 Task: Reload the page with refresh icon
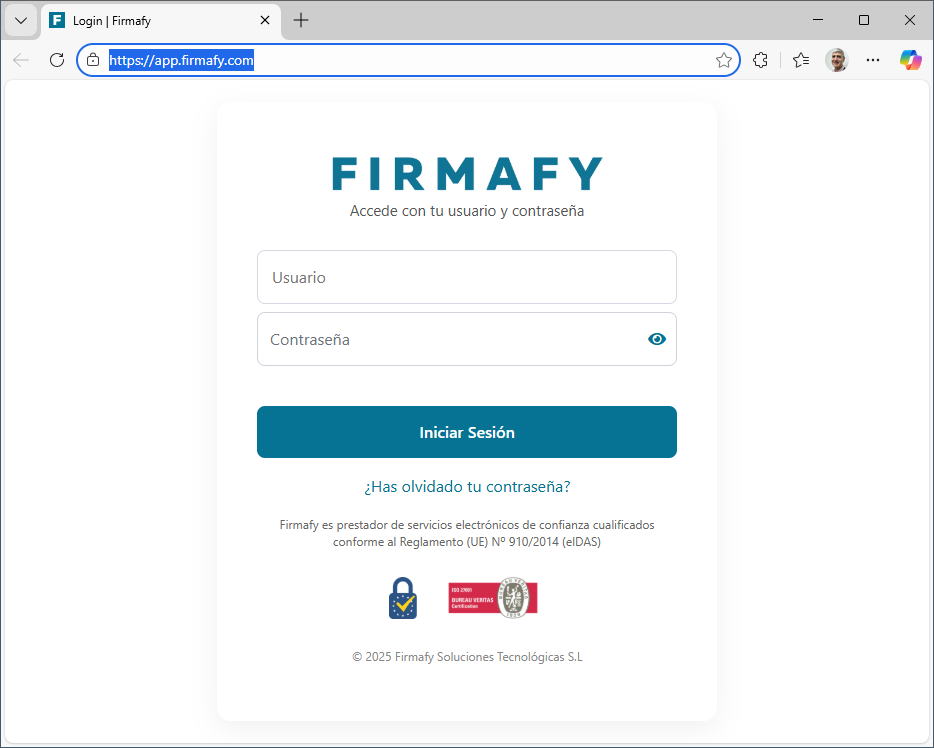tap(57, 60)
